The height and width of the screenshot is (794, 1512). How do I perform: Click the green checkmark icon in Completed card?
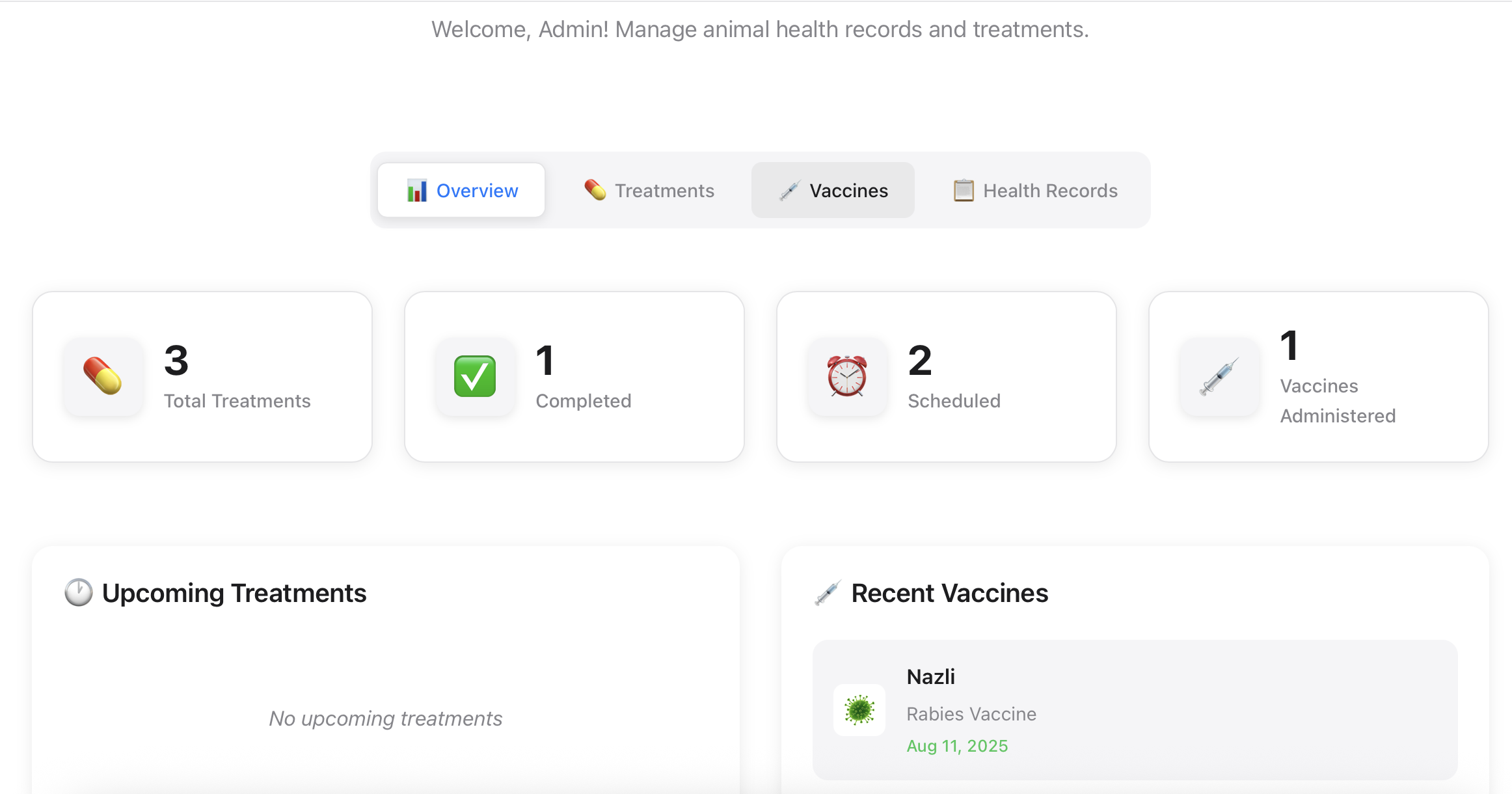475,377
